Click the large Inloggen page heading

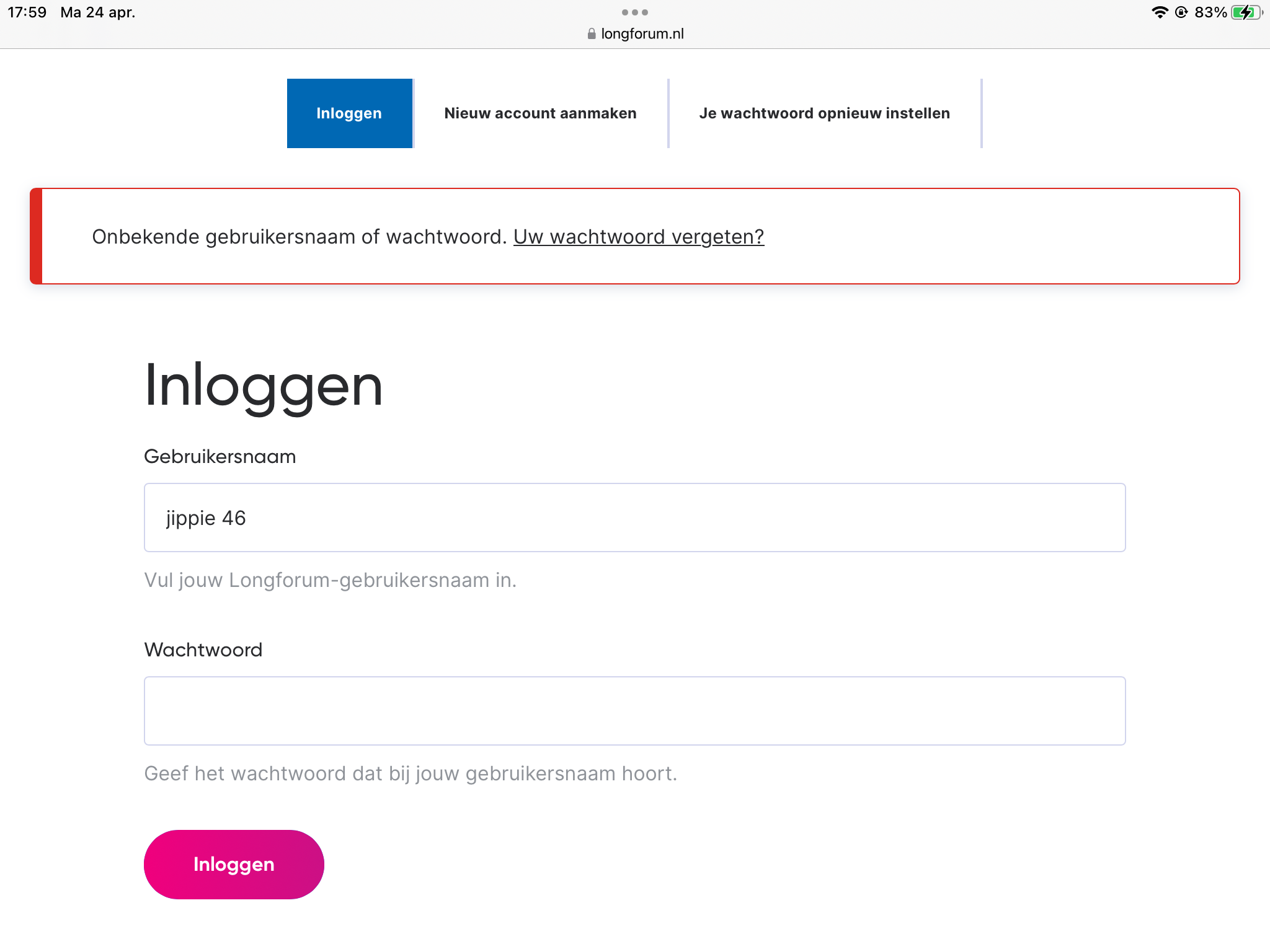coord(264,386)
